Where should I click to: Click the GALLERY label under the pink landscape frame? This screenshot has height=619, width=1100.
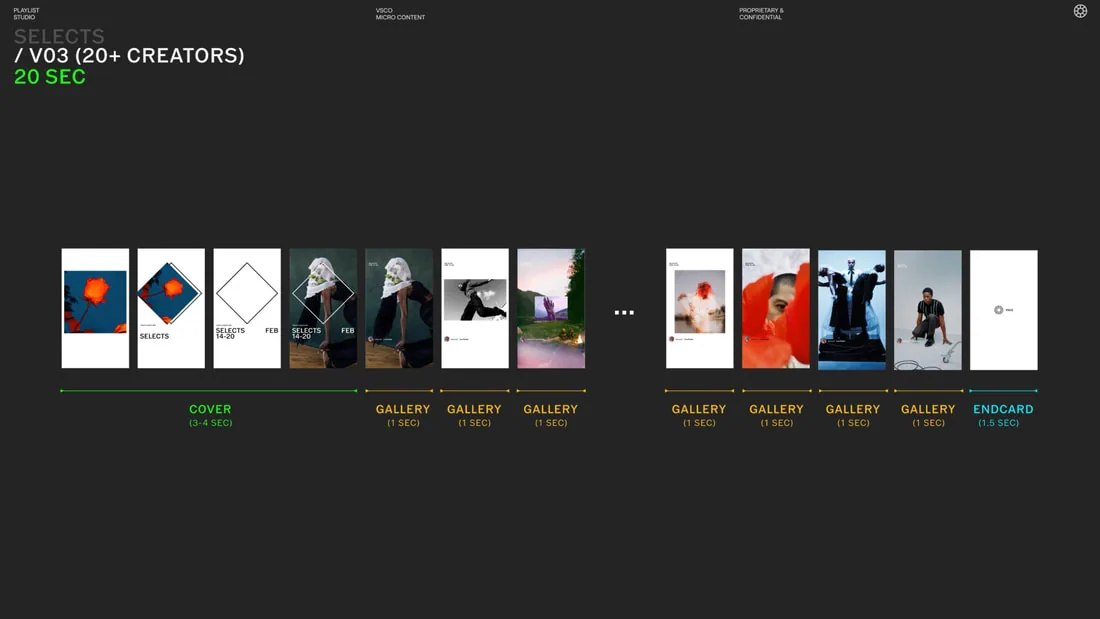click(x=551, y=409)
